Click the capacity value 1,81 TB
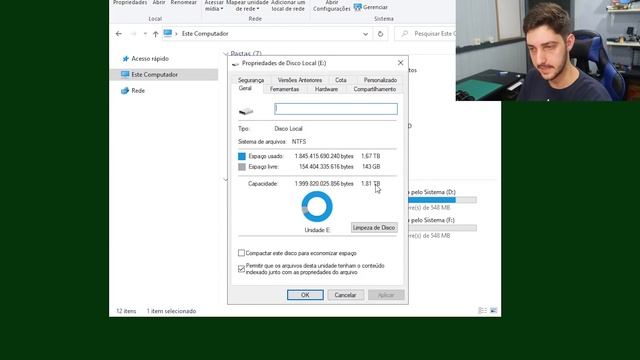Viewport: 640px width, 360px height. 371,184
